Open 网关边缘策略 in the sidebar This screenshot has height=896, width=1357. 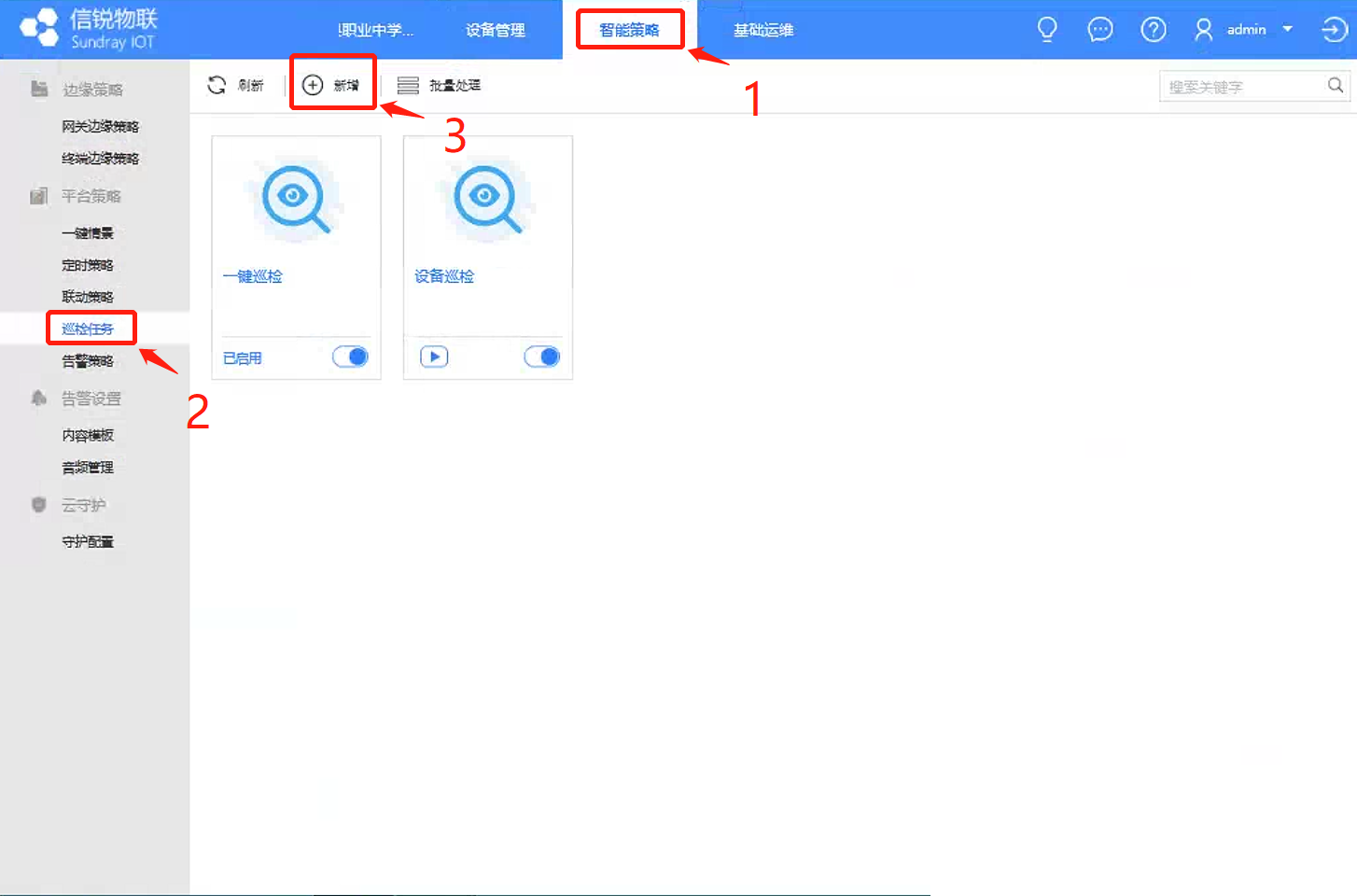(x=100, y=126)
